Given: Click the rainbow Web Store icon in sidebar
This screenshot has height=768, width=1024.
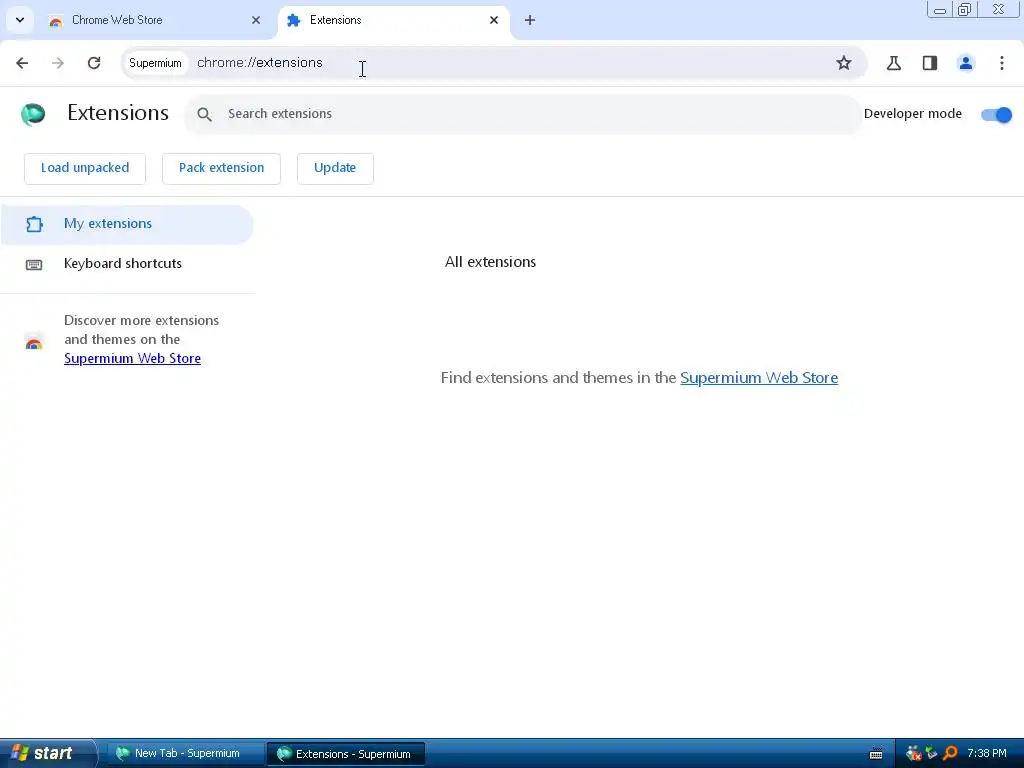Looking at the screenshot, I should (x=34, y=342).
